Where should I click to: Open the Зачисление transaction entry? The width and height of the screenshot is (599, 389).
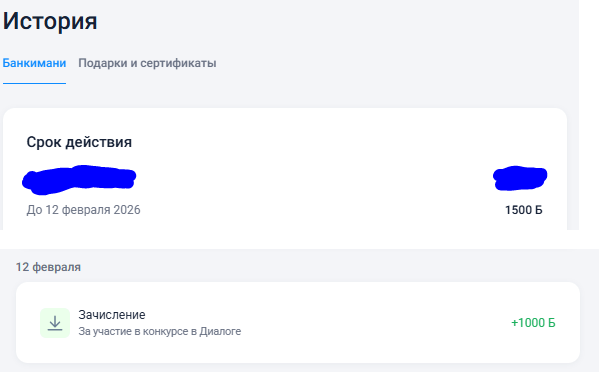pos(298,323)
